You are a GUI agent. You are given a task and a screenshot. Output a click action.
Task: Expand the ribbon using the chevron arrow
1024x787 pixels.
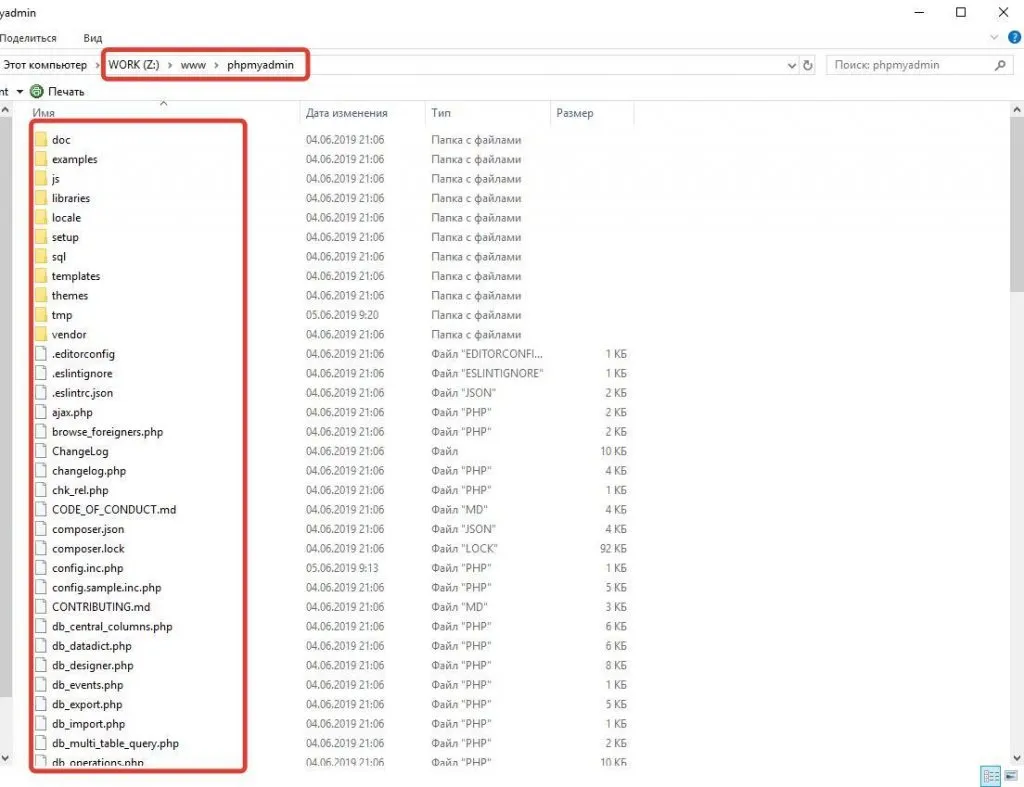click(995, 37)
